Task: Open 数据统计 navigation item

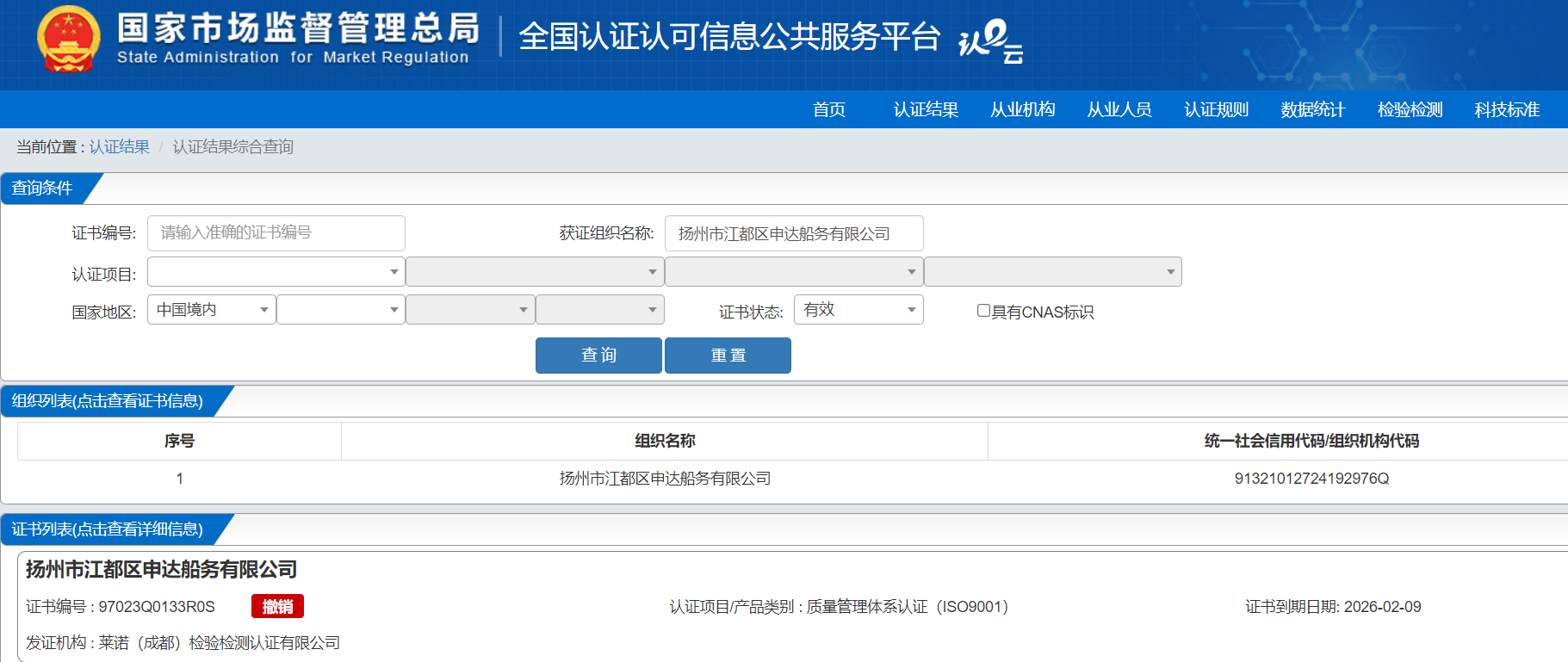Action: (1312, 109)
